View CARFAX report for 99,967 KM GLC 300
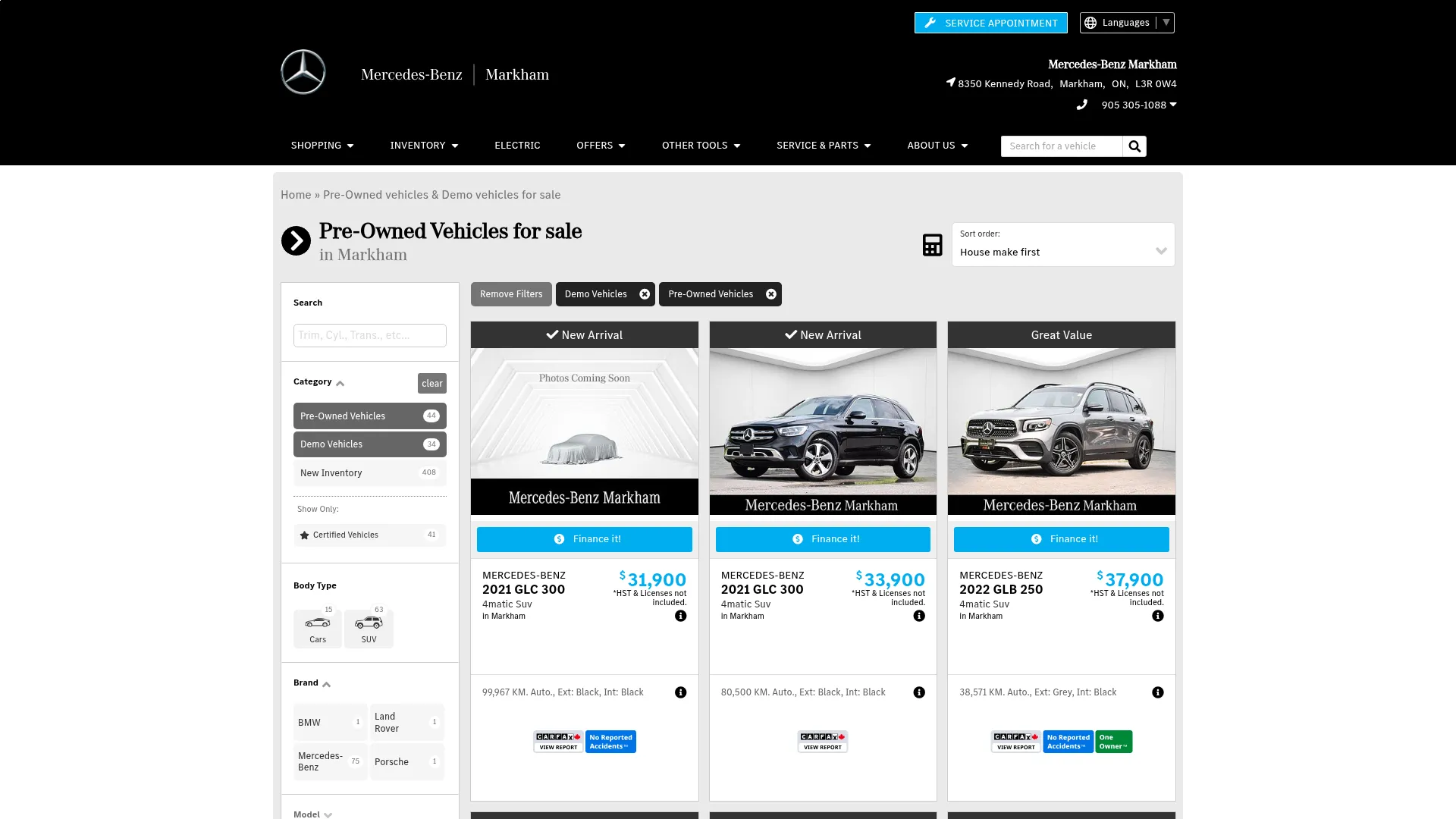Viewport: 1456px width, 819px height. click(x=558, y=742)
